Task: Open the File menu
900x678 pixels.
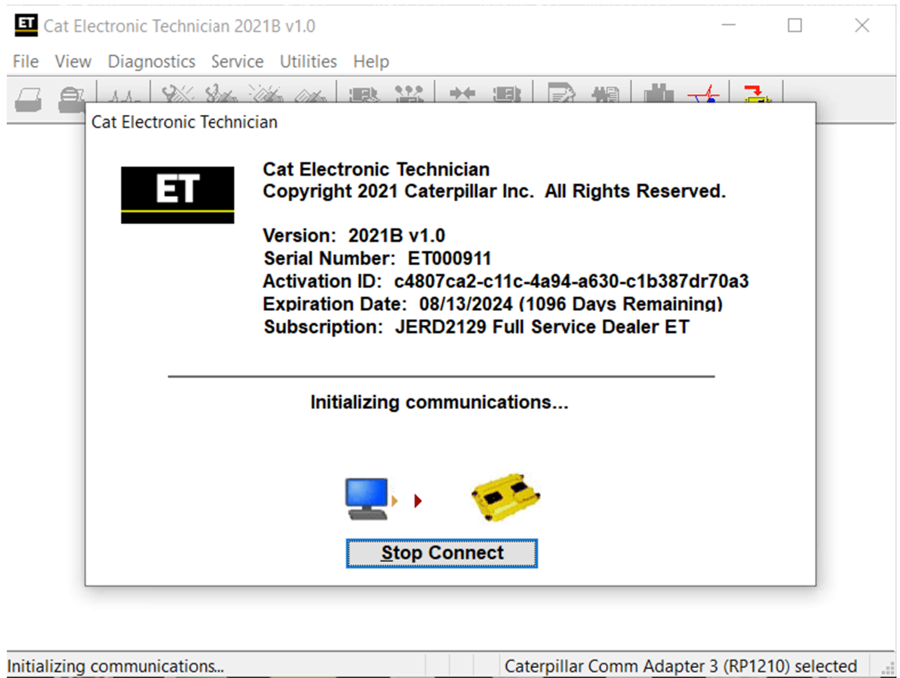Action: coord(26,61)
